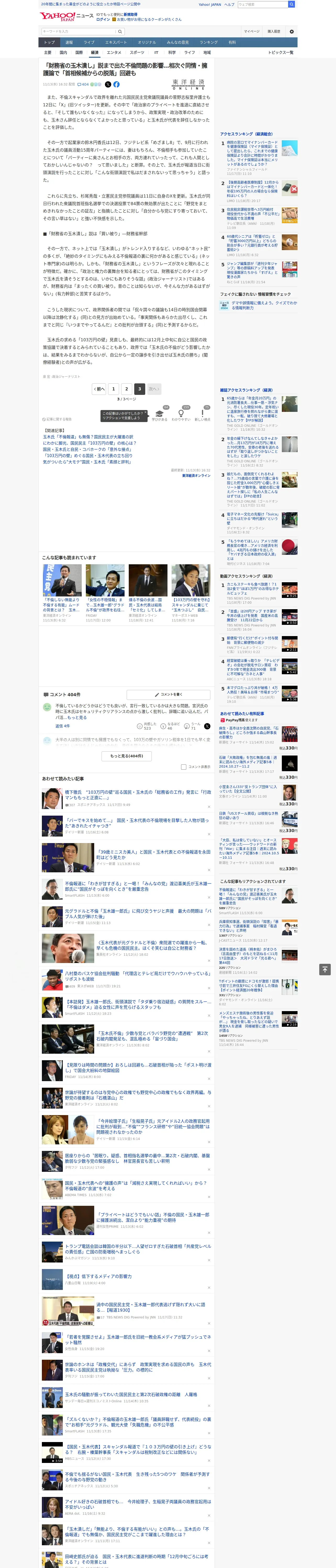Click the Yahoo! JAPAN News logo

pos(66,16)
